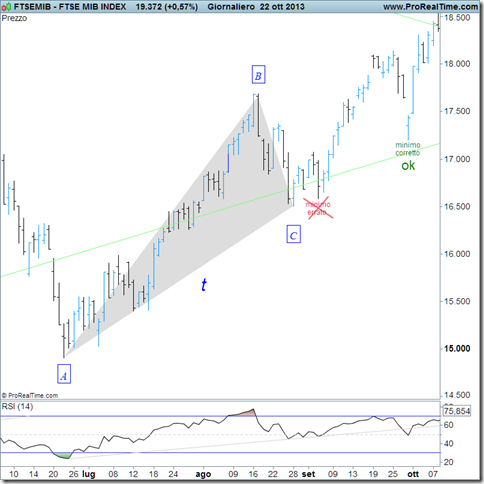This screenshot has width=484, height=484.
Task: Click the 22 ott 2013 date
Action: (282, 6)
